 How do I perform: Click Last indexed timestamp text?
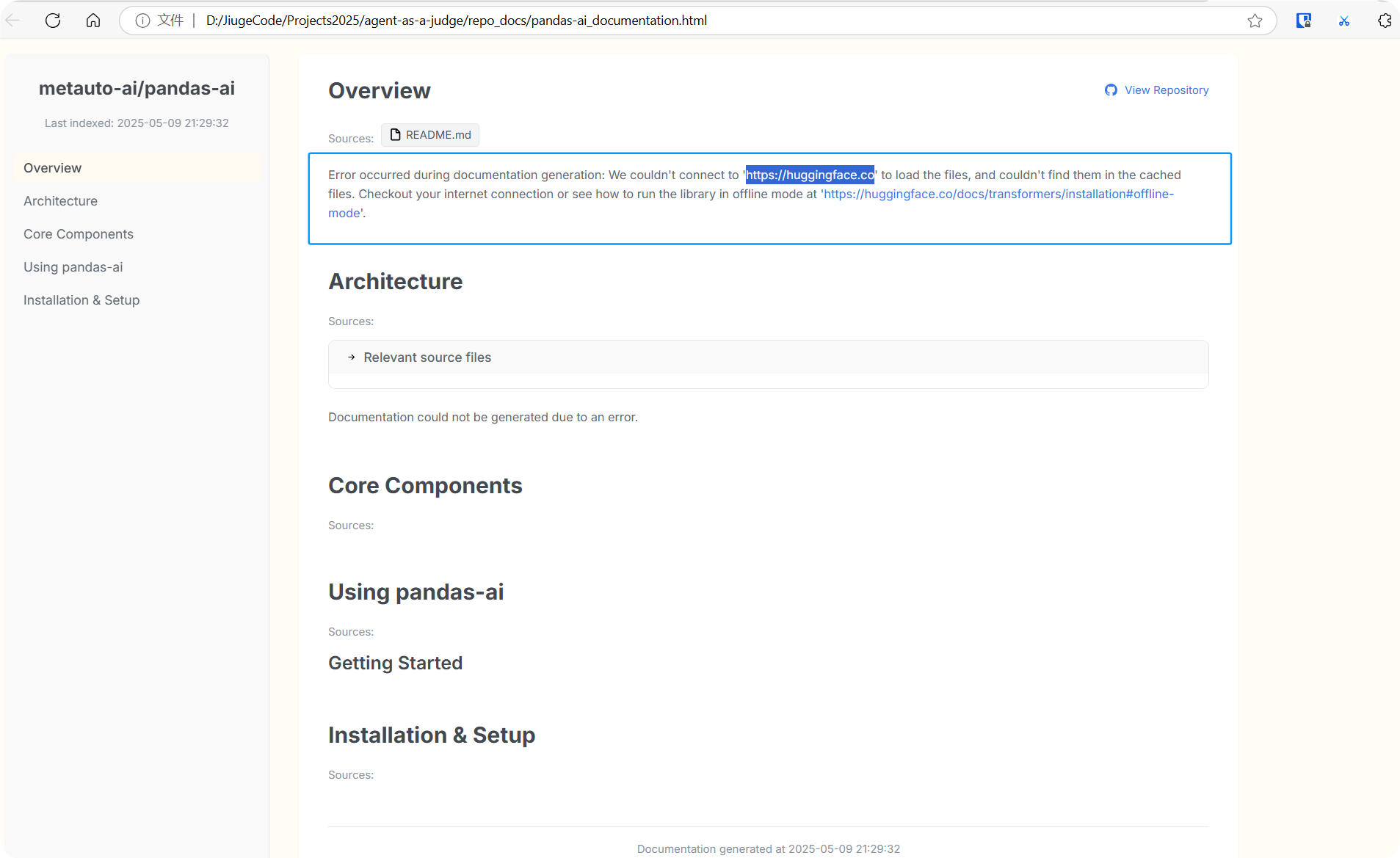pyautogui.click(x=137, y=123)
